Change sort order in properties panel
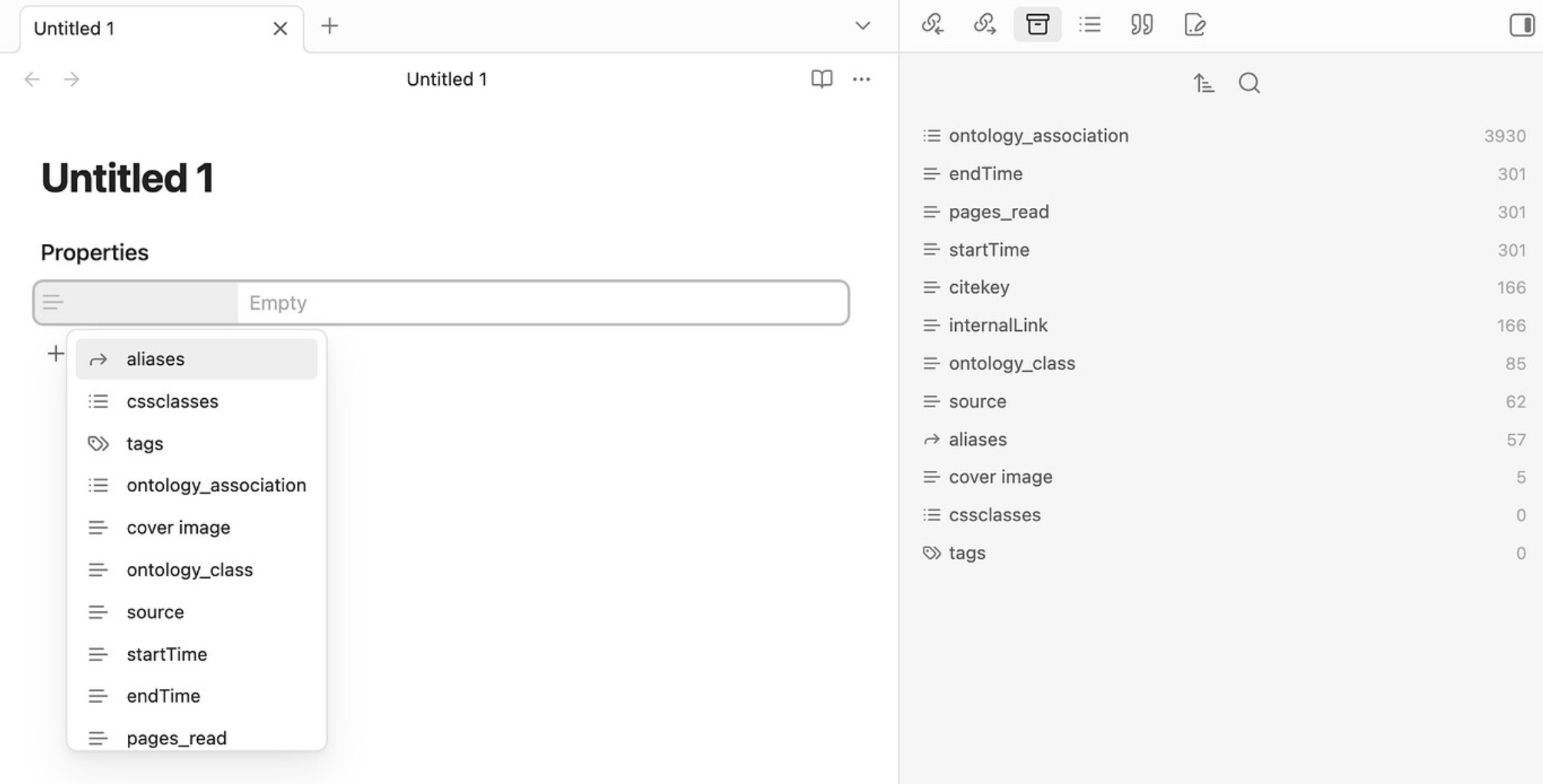The height and width of the screenshot is (784, 1543). pyautogui.click(x=1203, y=84)
